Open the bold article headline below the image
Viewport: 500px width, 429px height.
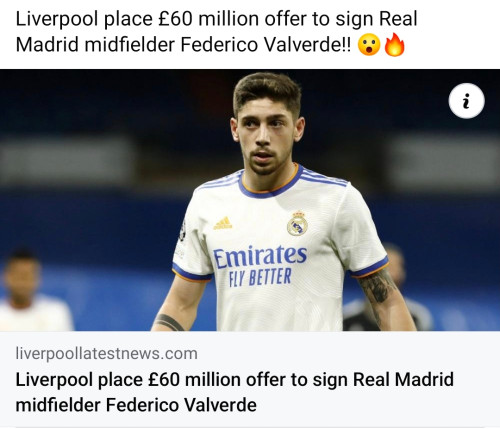coord(234,392)
